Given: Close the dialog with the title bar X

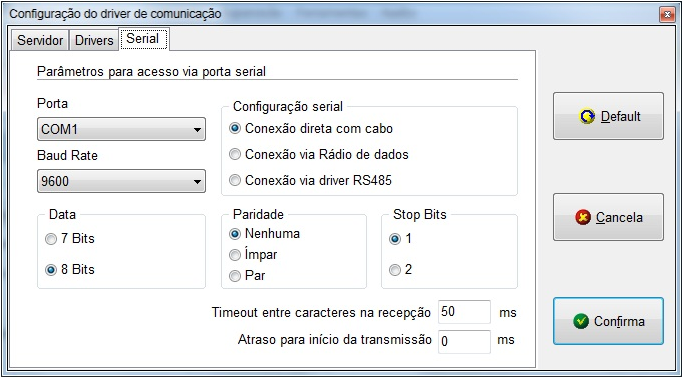Looking at the screenshot, I should click(x=667, y=15).
